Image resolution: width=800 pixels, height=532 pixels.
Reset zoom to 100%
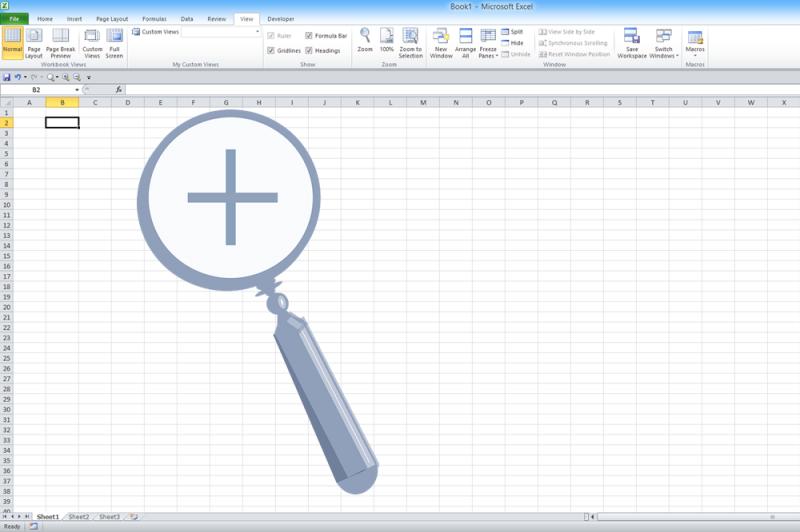coord(387,40)
